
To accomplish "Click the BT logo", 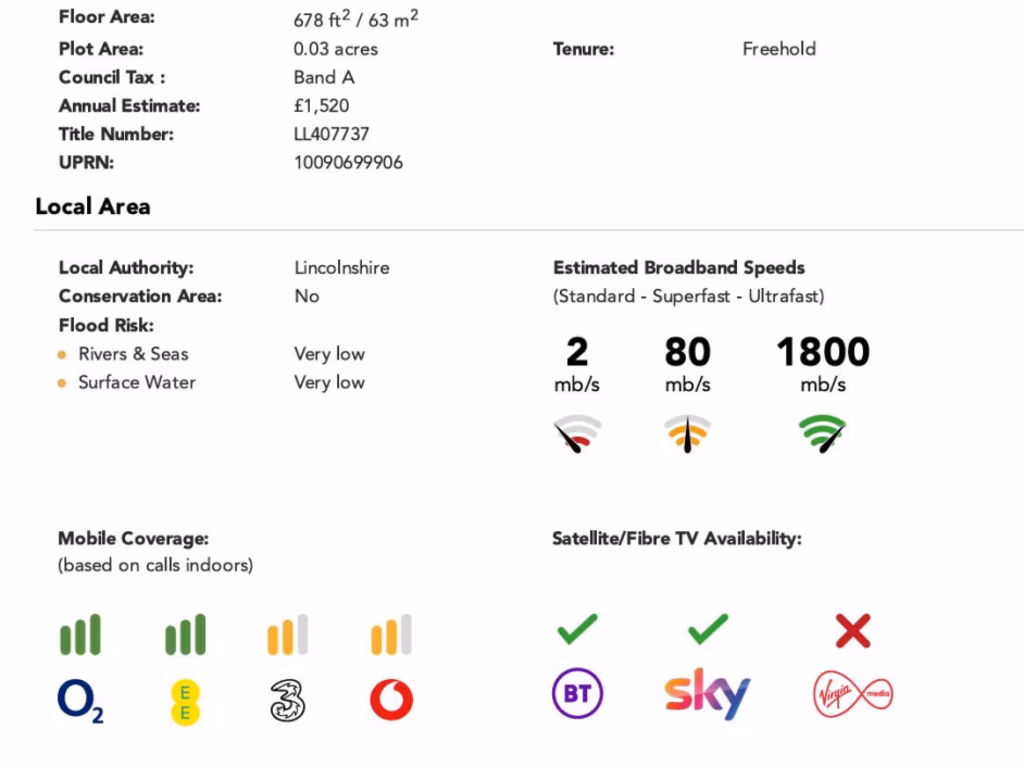I will [x=577, y=695].
